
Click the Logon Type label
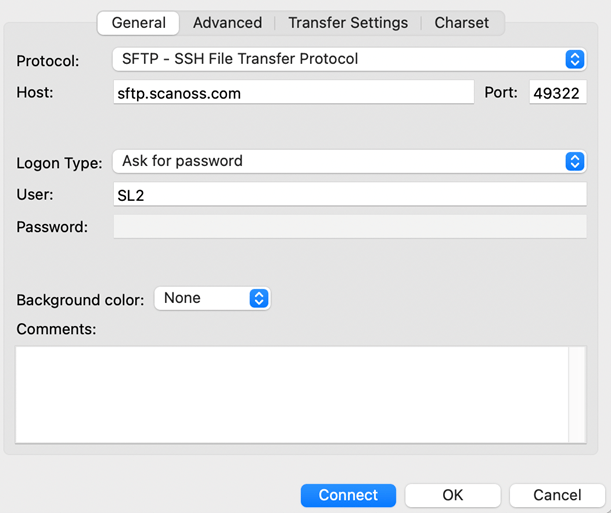(59, 163)
